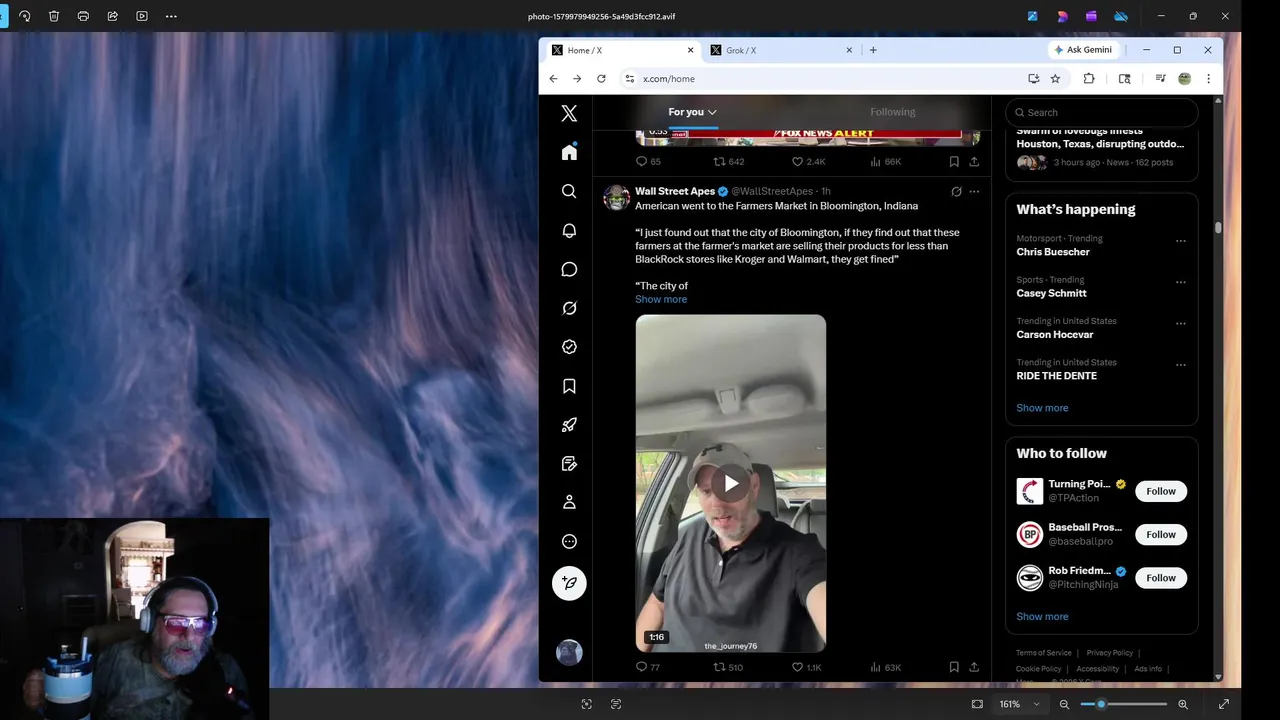
Task: Expand post text with Show more
Action: (661, 299)
